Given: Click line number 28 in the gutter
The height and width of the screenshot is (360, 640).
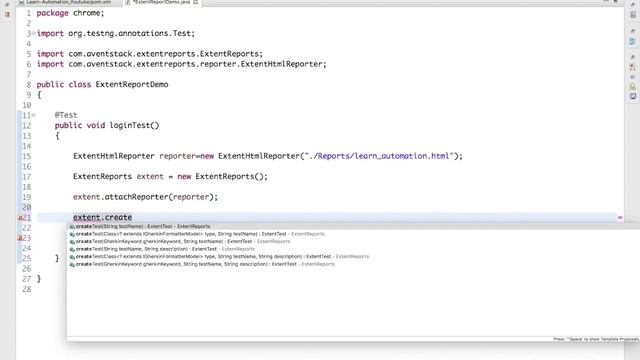Looking at the screenshot, I should point(27,289).
